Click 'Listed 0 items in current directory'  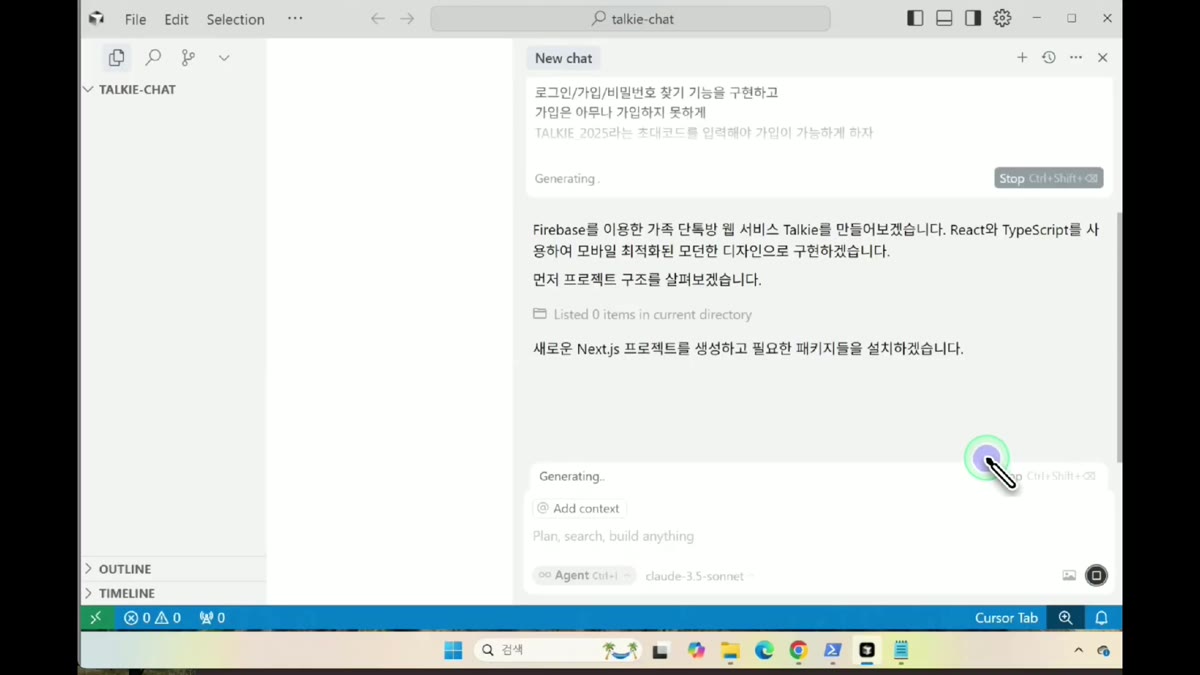click(642, 314)
